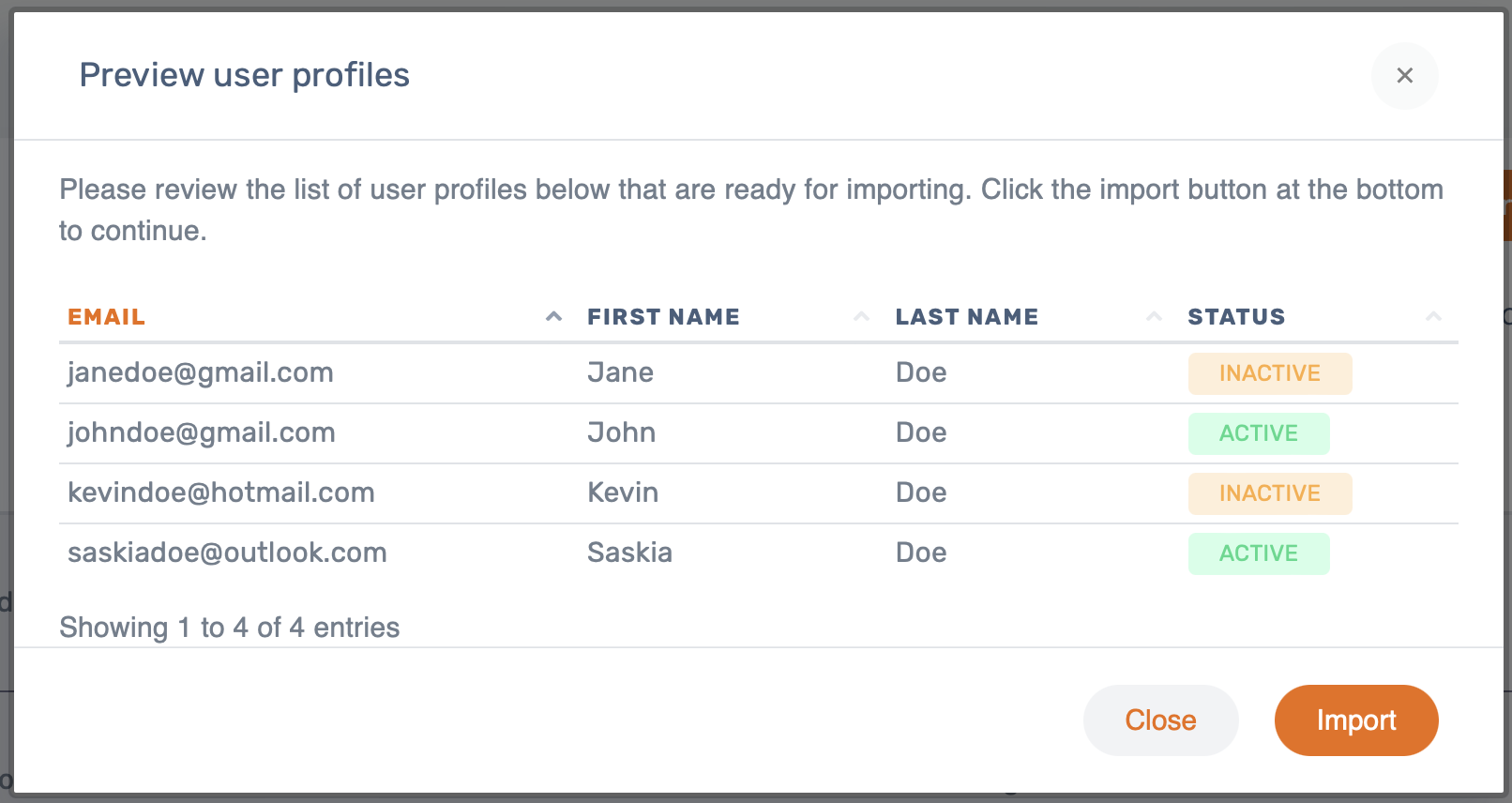Sort by Status column arrow
1512x803 pixels.
[x=1433, y=317]
